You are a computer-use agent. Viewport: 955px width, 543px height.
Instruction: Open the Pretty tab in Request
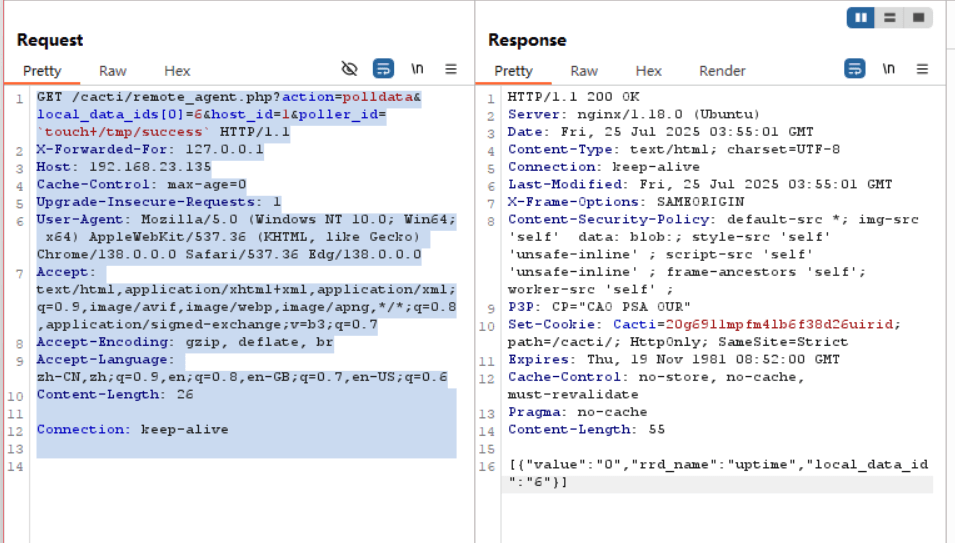42,71
